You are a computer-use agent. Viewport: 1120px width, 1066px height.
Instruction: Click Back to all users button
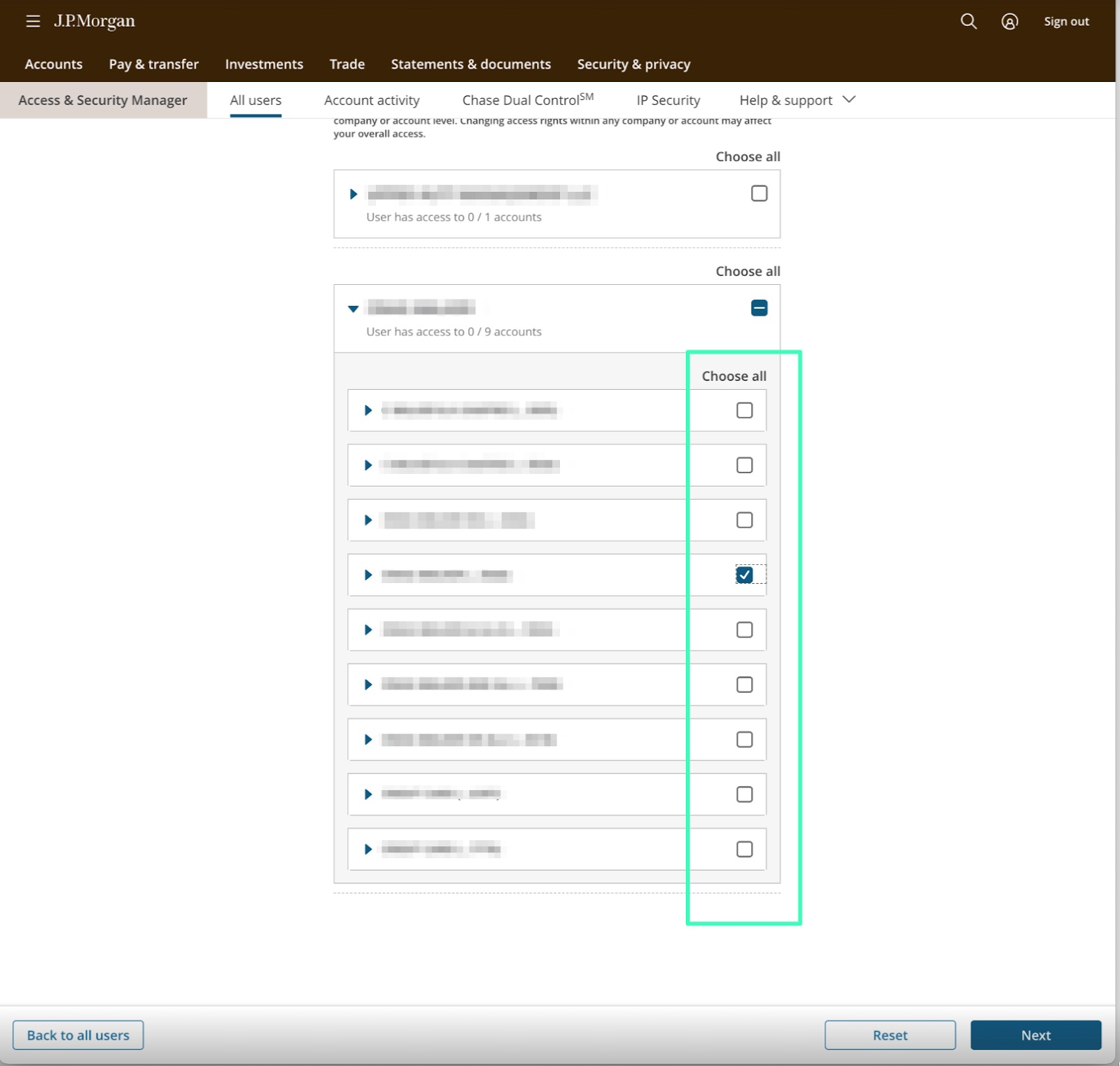[78, 1035]
